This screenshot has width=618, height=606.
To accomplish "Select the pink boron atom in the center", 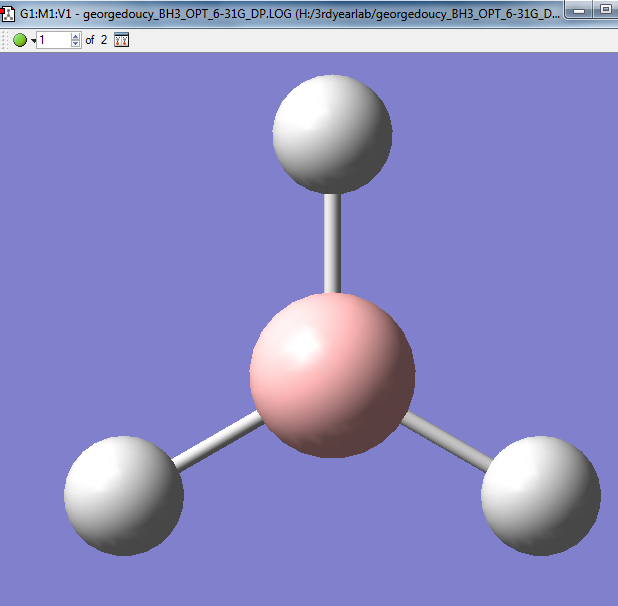I will click(x=332, y=375).
